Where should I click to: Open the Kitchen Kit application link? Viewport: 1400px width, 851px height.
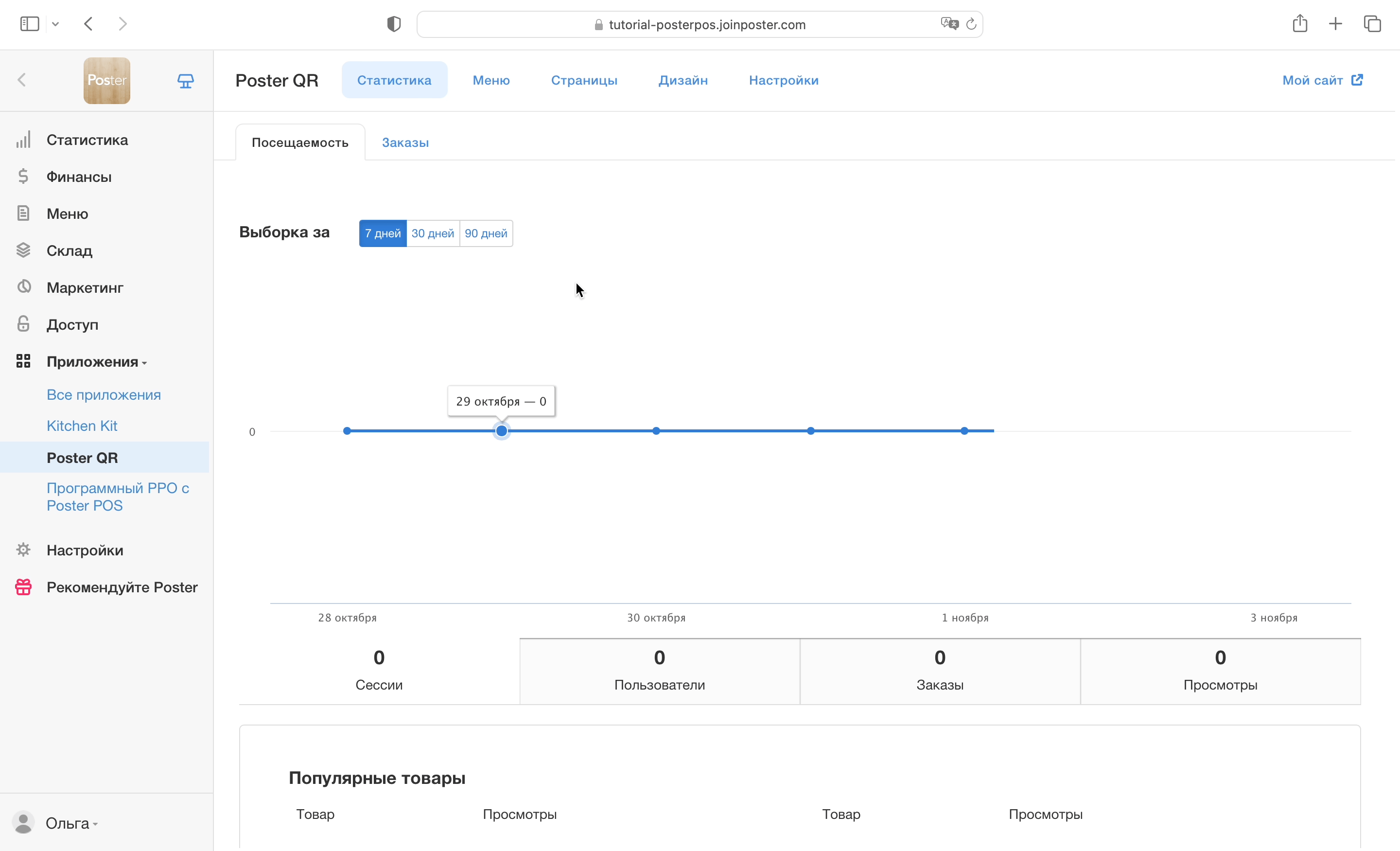[x=82, y=426]
